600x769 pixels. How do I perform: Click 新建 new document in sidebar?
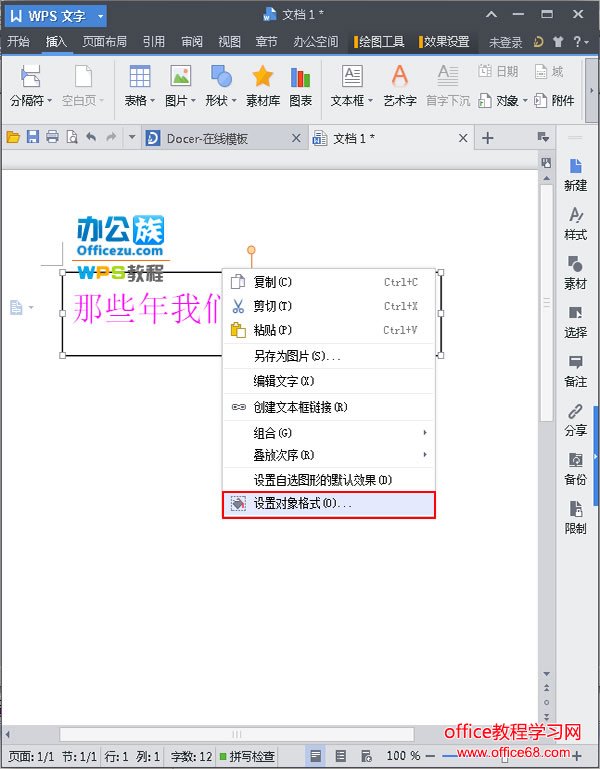[x=575, y=175]
